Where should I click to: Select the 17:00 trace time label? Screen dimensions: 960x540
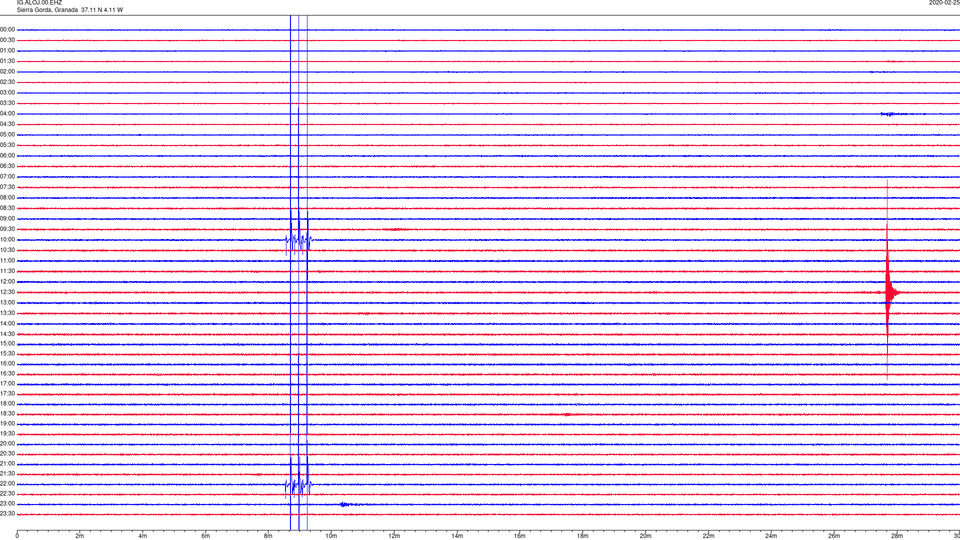[x=7, y=384]
